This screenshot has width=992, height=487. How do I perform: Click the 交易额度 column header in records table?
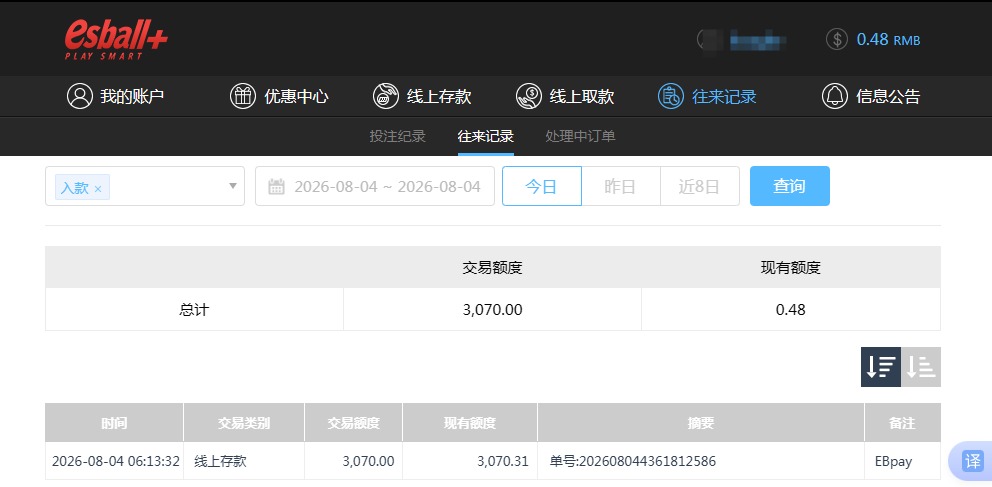click(354, 423)
